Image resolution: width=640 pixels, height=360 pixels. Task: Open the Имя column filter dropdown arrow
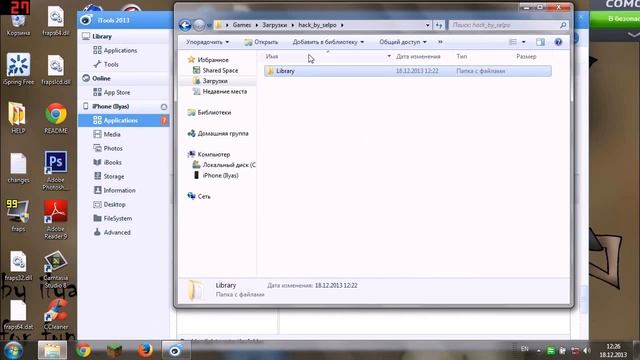(389, 56)
